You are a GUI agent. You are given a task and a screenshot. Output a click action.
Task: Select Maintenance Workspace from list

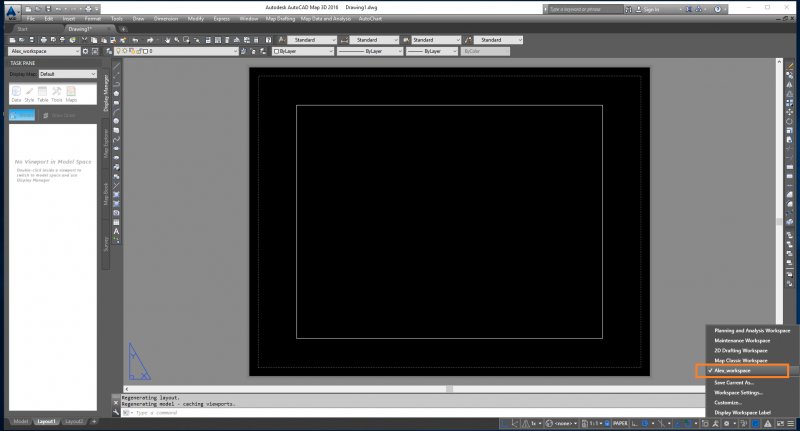(742, 341)
